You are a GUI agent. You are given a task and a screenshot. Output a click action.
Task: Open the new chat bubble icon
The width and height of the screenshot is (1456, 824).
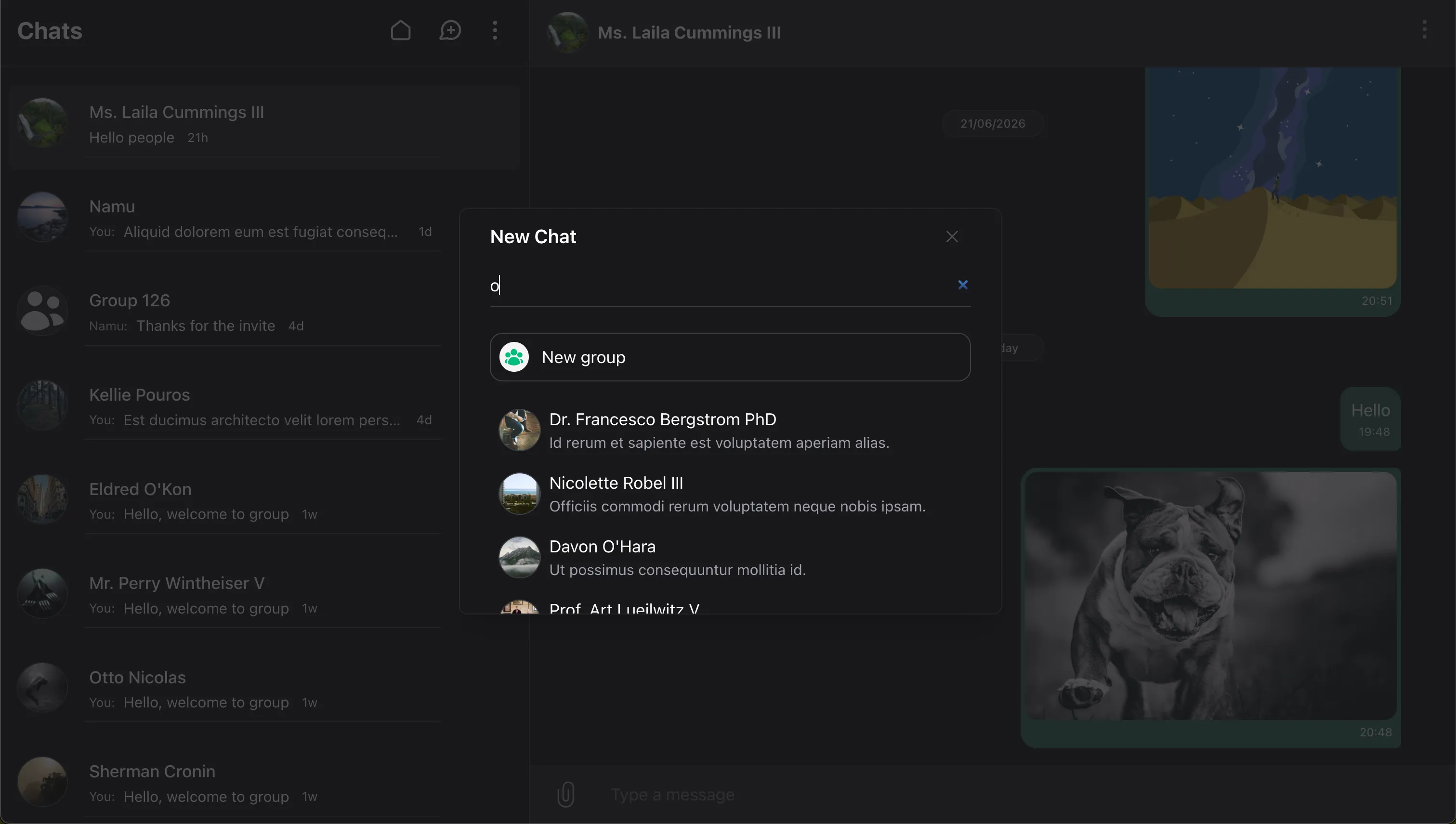pyautogui.click(x=450, y=30)
